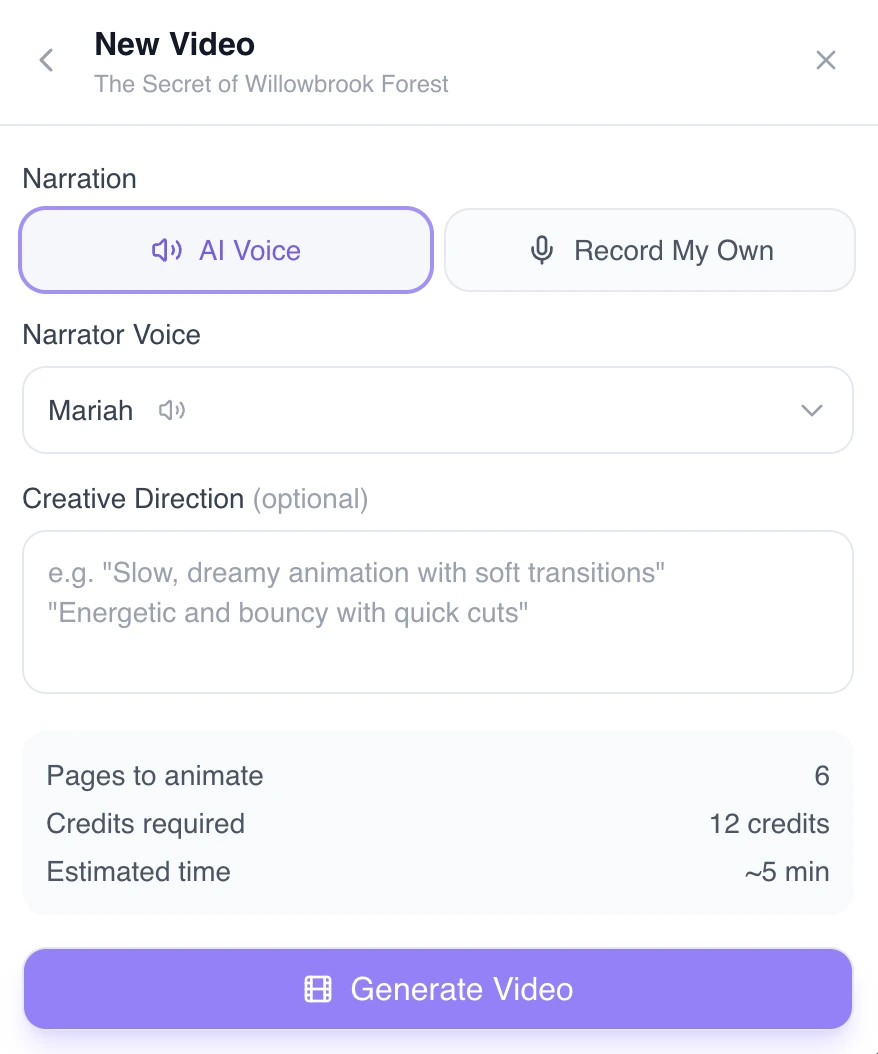Click The Secret of Willowbrook Forest subtitle

(x=271, y=84)
